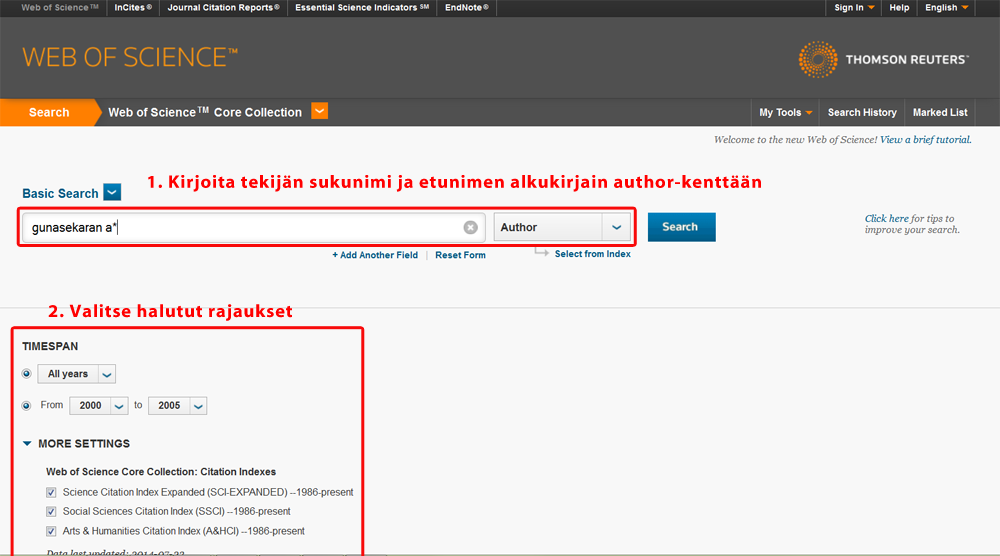Click Web of Science Core Collection title
Viewport: 1000px width, 556px height.
coord(205,112)
